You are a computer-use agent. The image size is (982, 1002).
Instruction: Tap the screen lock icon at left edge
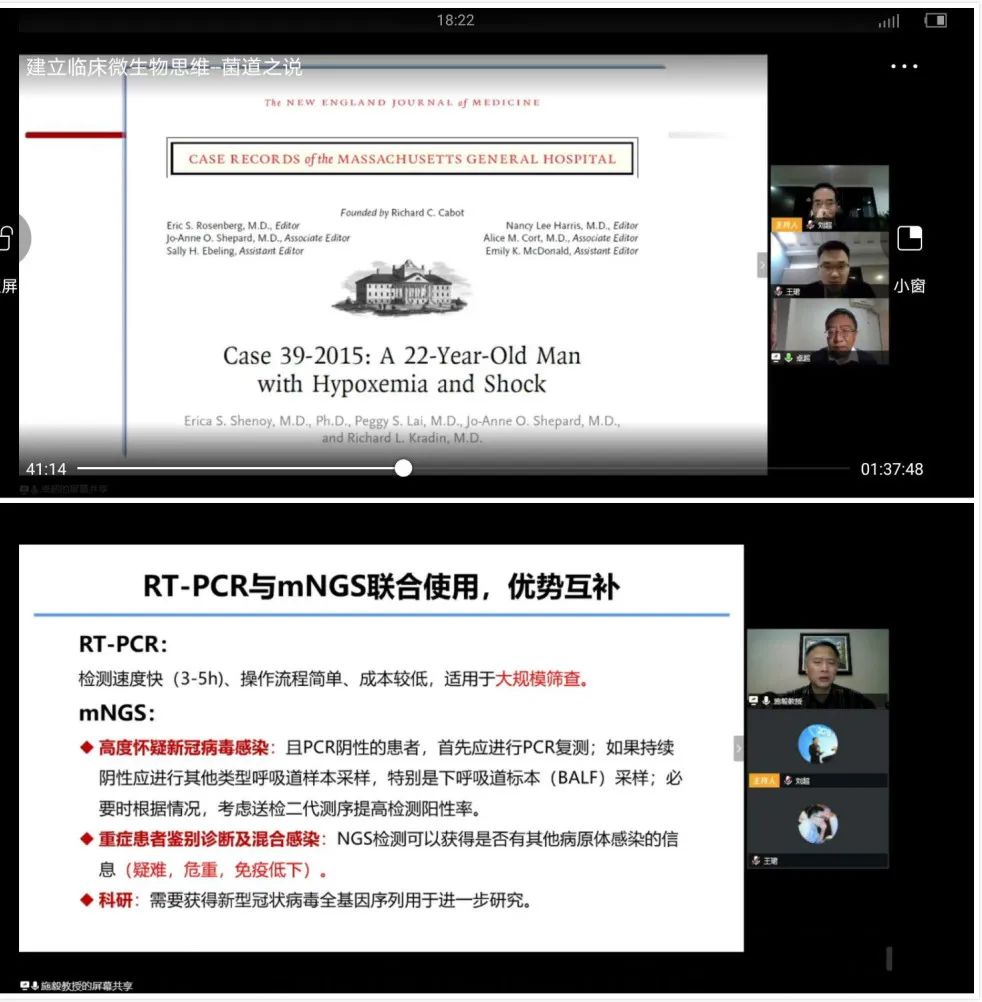[6, 238]
